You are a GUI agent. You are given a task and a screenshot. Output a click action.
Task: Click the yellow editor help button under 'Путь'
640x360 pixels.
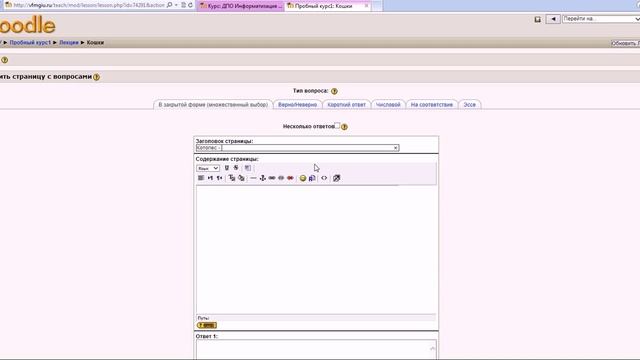(x=207, y=325)
